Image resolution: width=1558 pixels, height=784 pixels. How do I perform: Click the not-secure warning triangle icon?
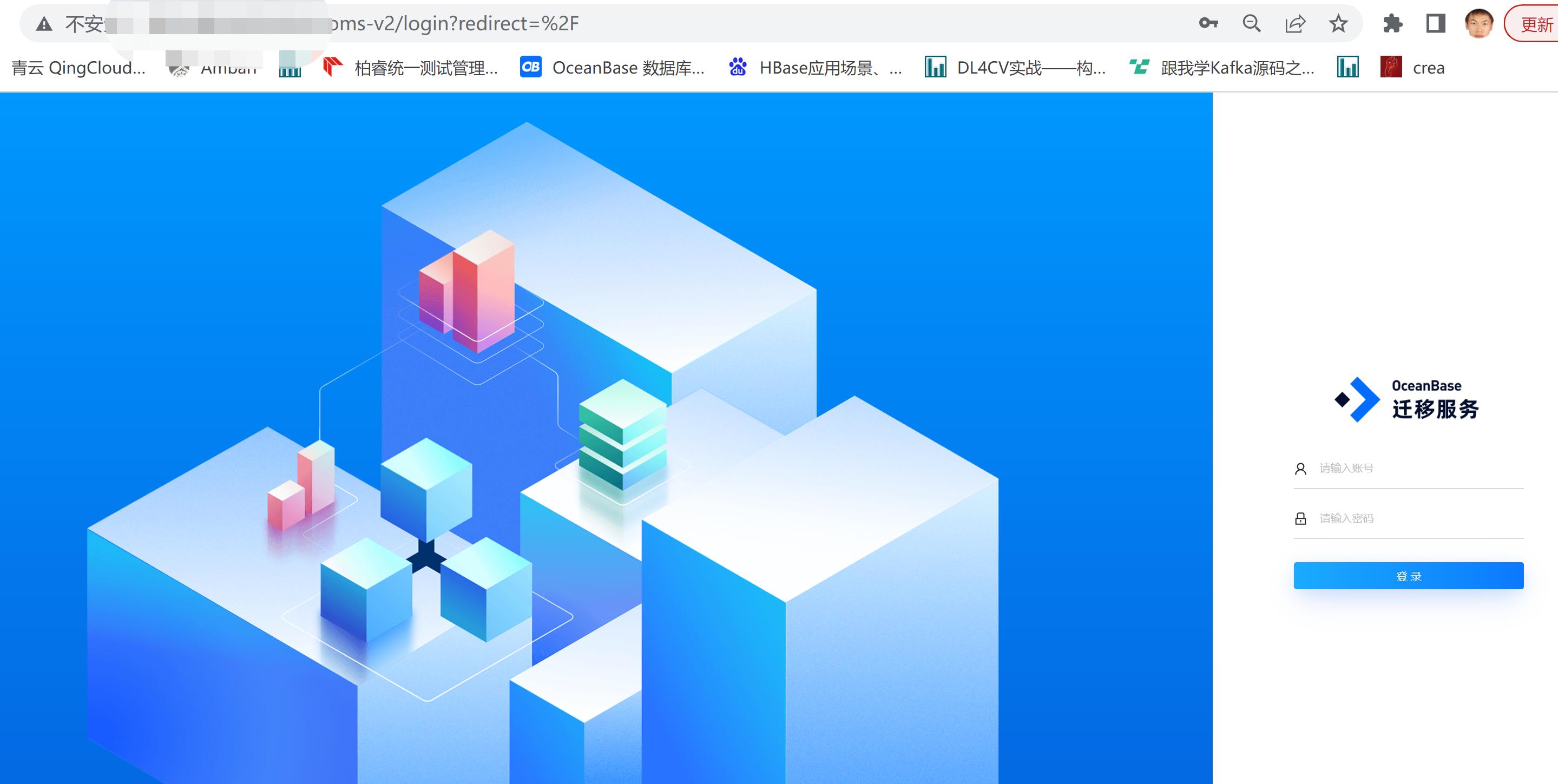tap(44, 24)
